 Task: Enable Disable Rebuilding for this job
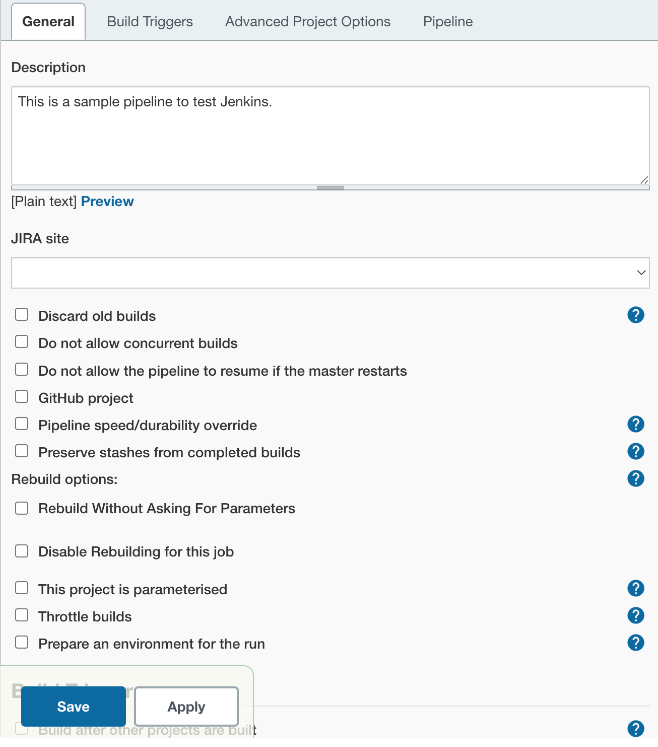point(21,551)
